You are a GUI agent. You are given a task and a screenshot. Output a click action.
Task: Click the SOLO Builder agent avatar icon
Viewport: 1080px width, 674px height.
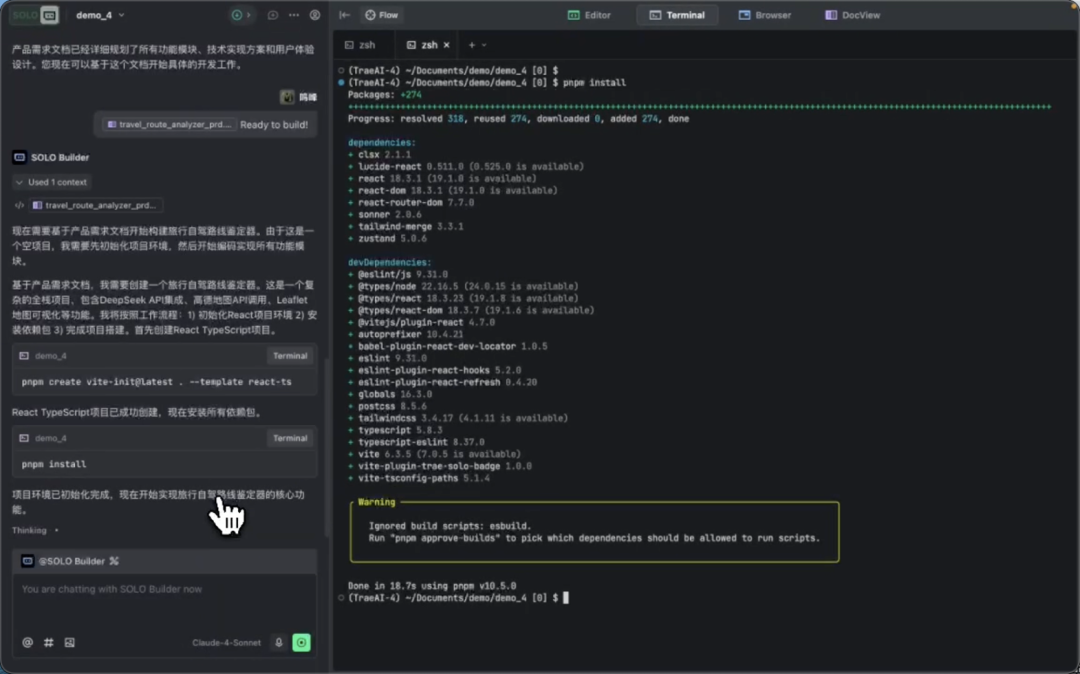pos(19,157)
